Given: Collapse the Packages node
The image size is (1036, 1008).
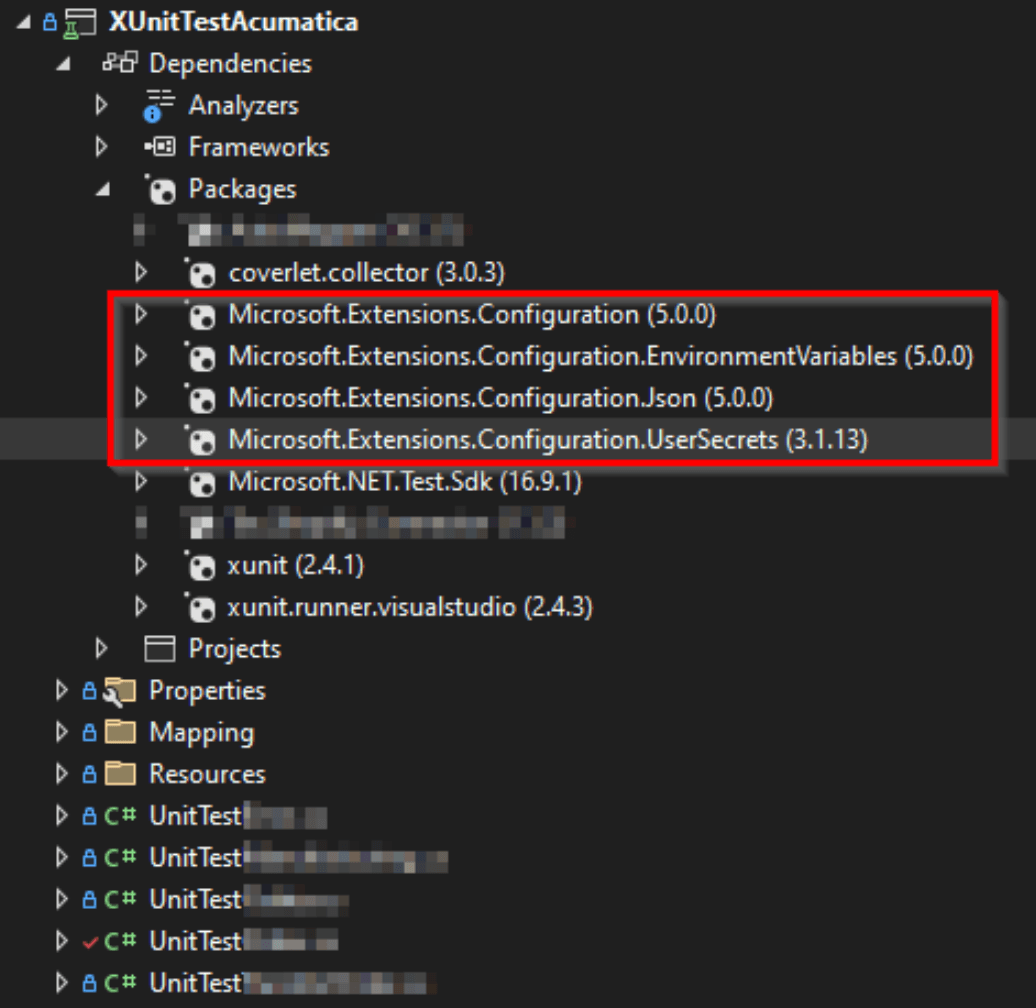Looking at the screenshot, I should pos(103,190).
